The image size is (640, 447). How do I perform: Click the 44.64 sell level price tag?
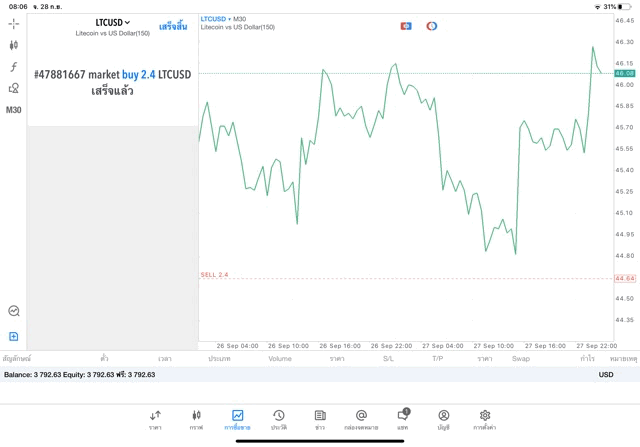pyautogui.click(x=625, y=278)
